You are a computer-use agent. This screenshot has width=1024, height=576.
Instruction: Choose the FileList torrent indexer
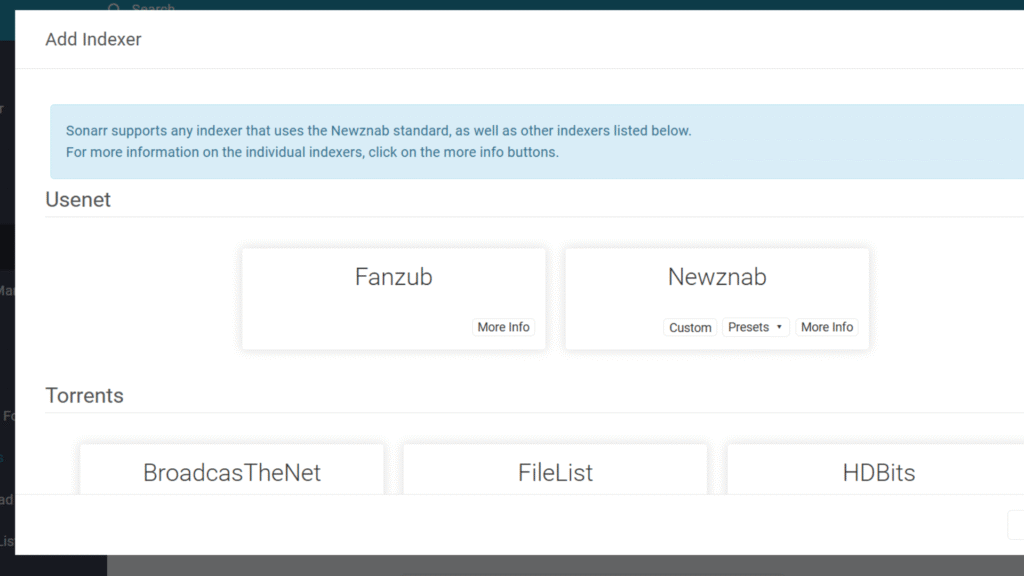pos(555,470)
